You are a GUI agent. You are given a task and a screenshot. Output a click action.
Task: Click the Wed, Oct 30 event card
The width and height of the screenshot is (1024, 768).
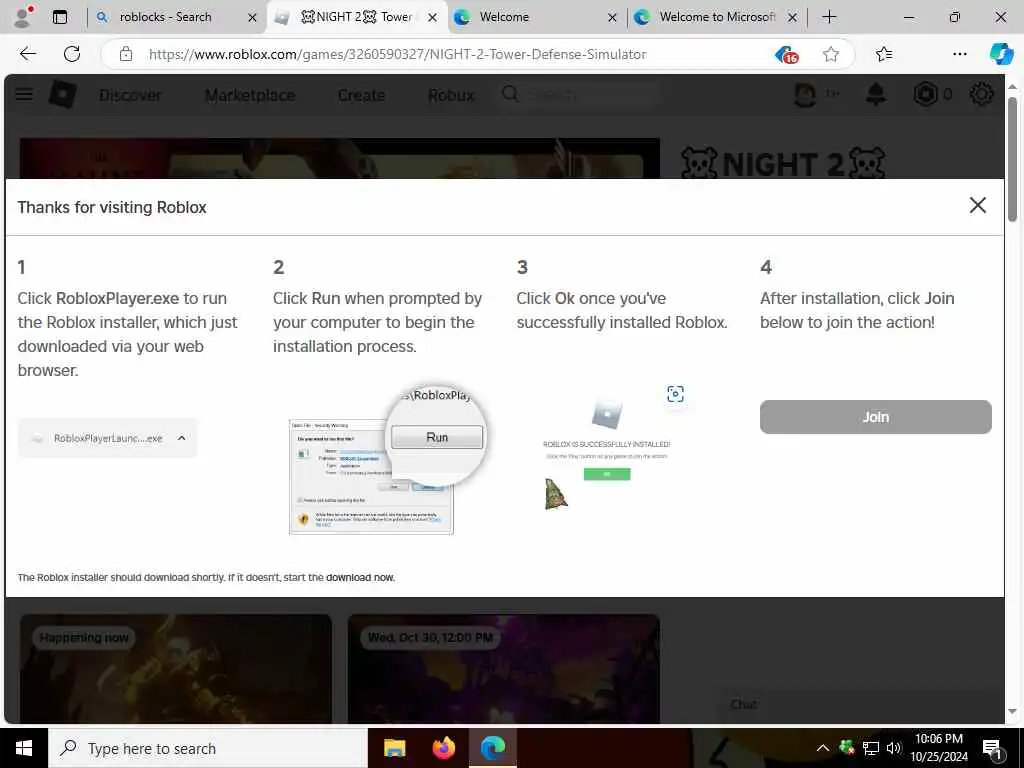[504, 668]
